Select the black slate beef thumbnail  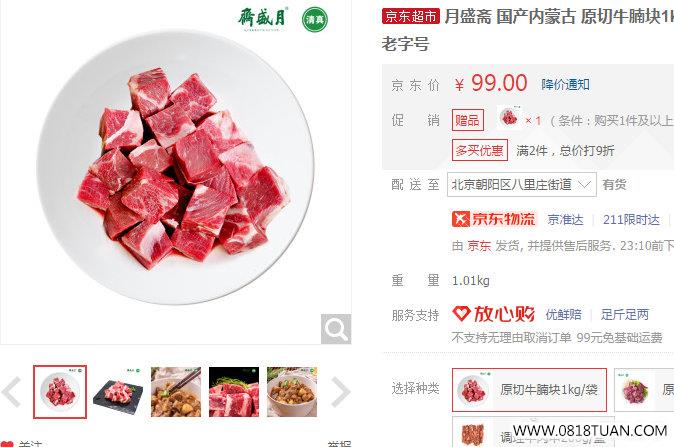pos(118,392)
